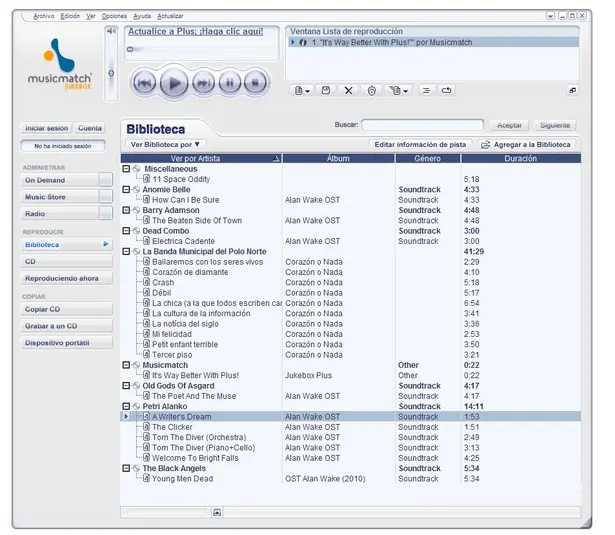Mute sound using the speaker icon
This screenshot has width=615, height=535.
pyautogui.click(x=111, y=31)
